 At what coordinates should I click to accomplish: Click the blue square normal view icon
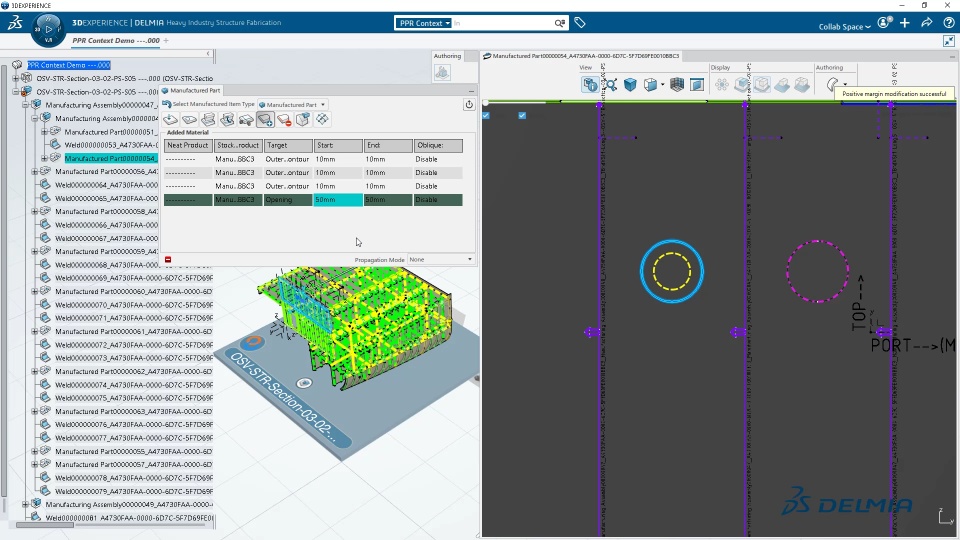tap(697, 84)
